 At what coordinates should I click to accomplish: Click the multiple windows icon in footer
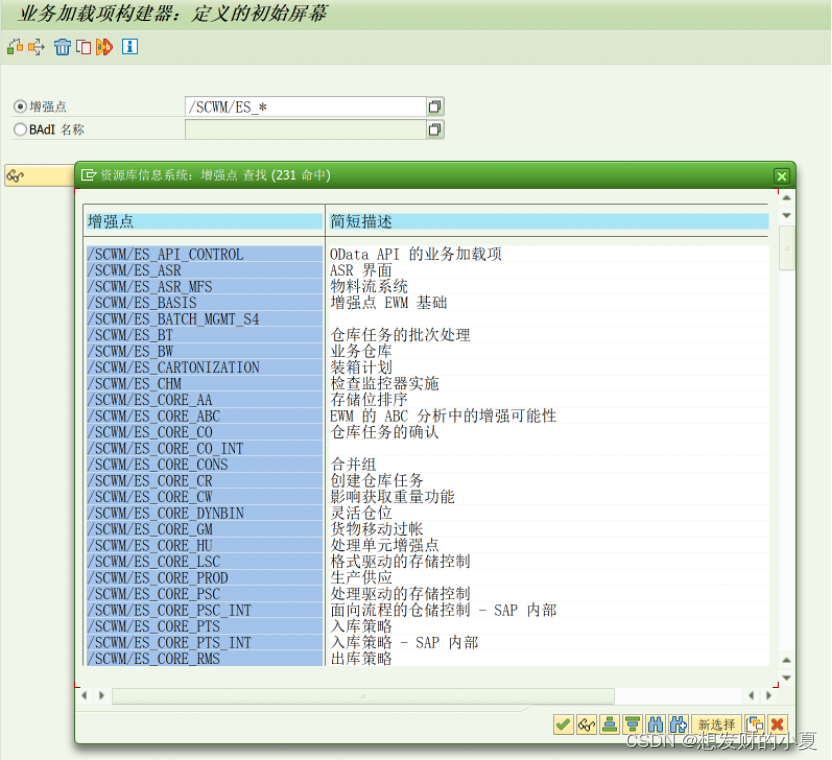click(755, 724)
